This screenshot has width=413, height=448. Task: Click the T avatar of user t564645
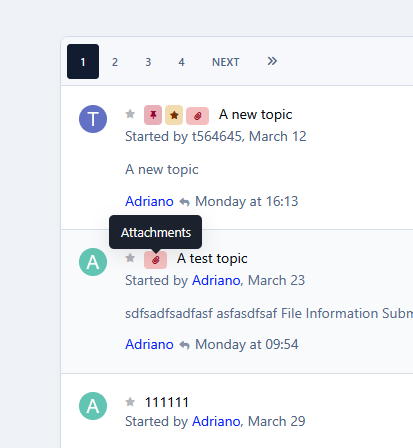click(93, 119)
